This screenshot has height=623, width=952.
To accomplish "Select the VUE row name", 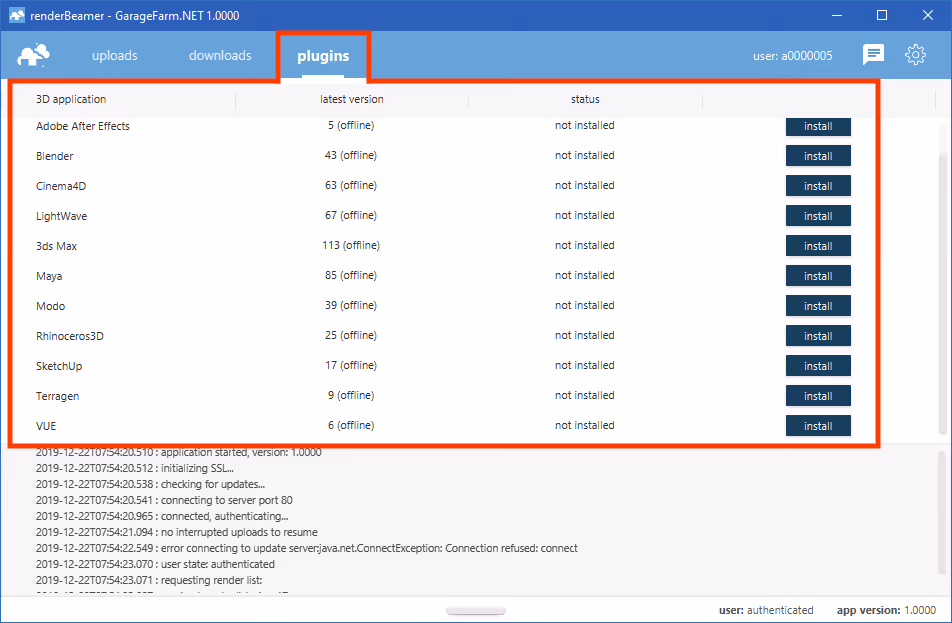I will [x=46, y=426].
